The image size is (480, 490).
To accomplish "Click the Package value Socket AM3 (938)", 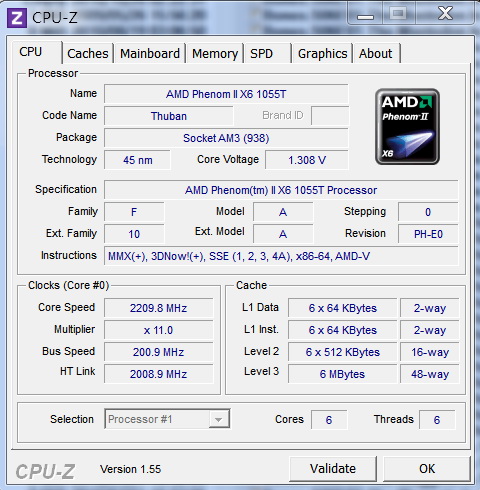I will pyautogui.click(x=226, y=138).
